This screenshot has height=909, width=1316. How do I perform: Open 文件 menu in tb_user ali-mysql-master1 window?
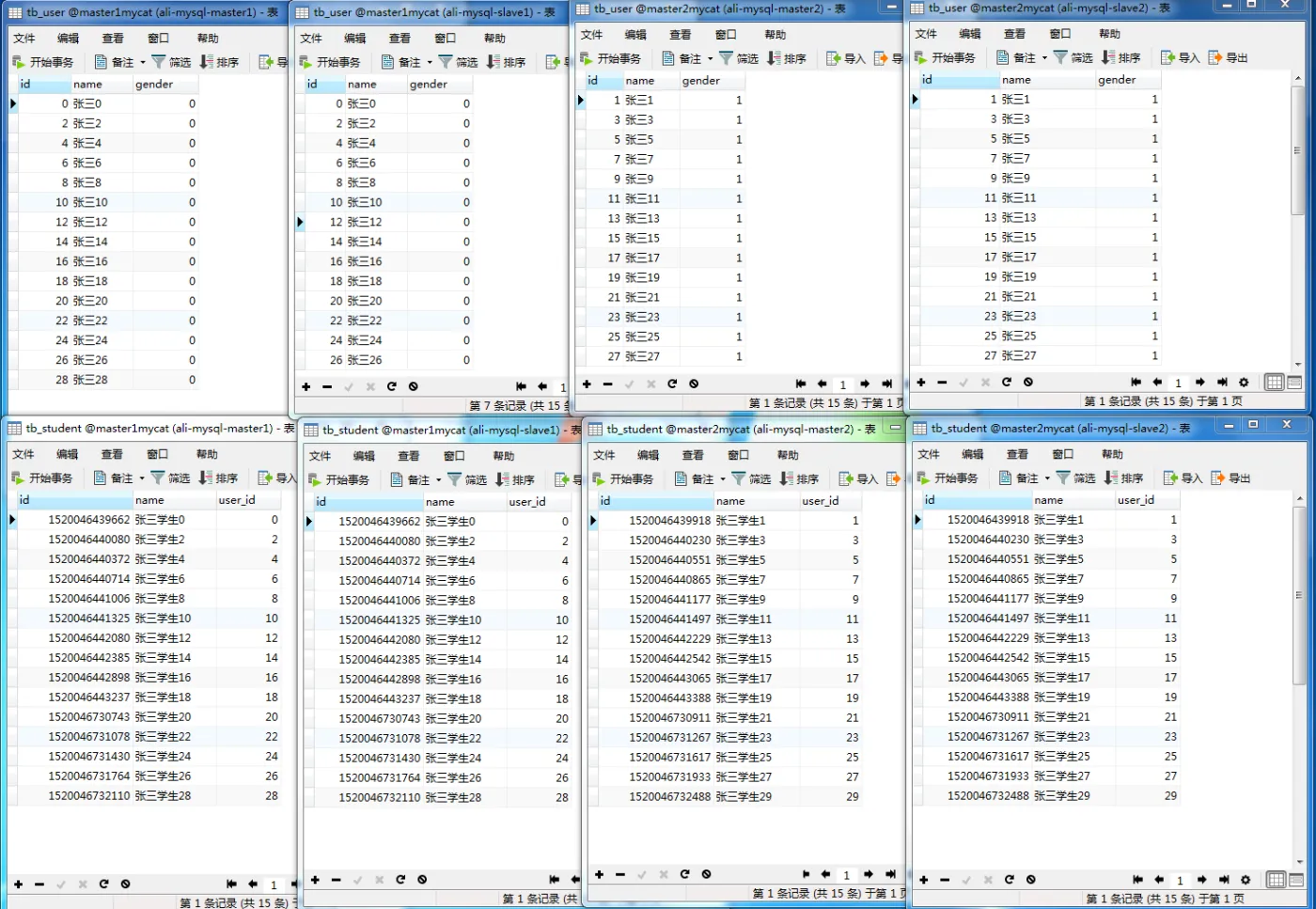click(24, 39)
